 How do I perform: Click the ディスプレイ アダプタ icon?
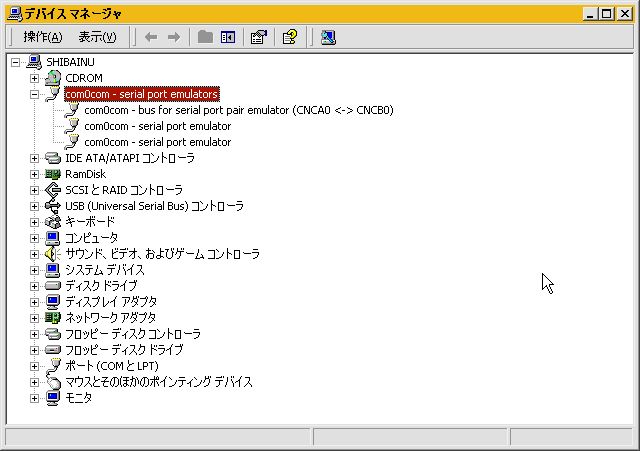click(x=53, y=302)
